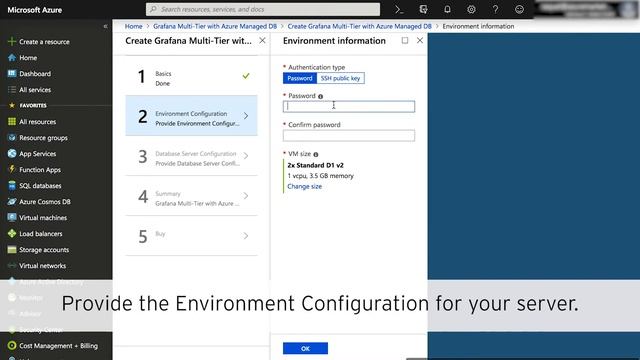
Task: Click the search resources box
Action: [x=263, y=9]
